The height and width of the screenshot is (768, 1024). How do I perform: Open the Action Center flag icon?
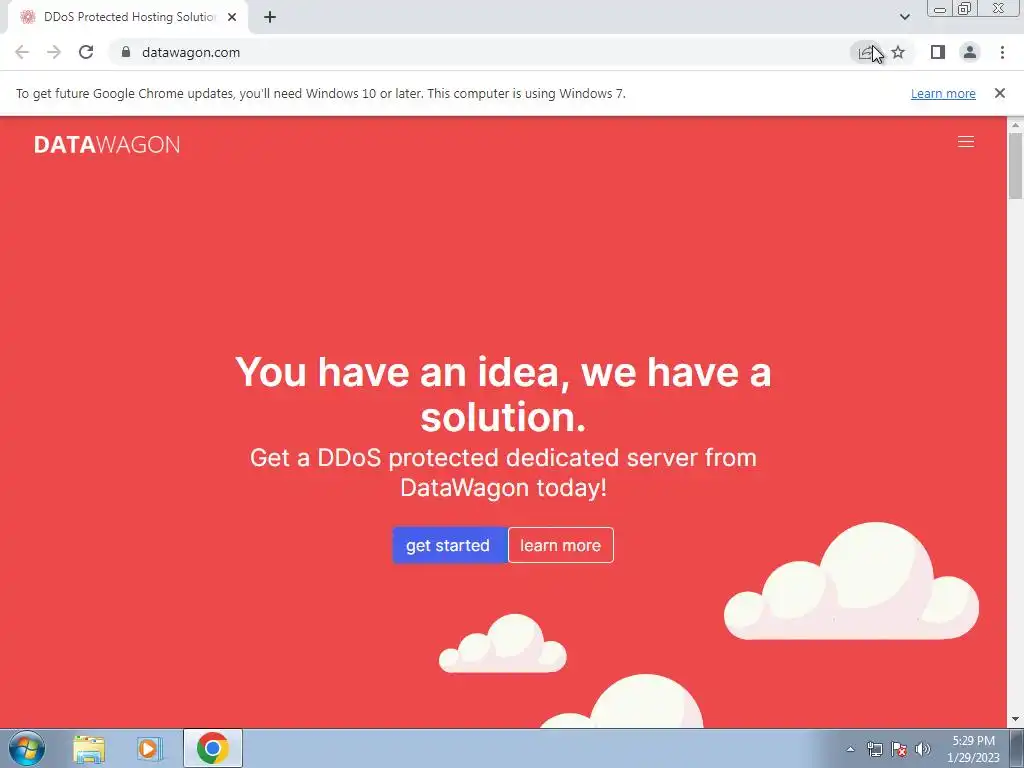pos(899,749)
